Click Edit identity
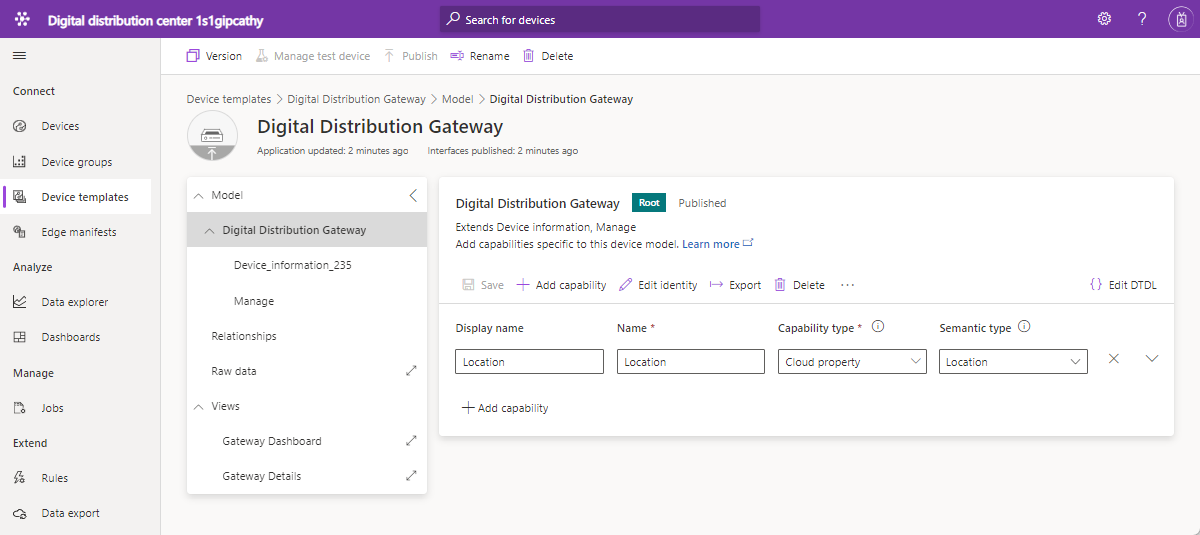 [658, 285]
